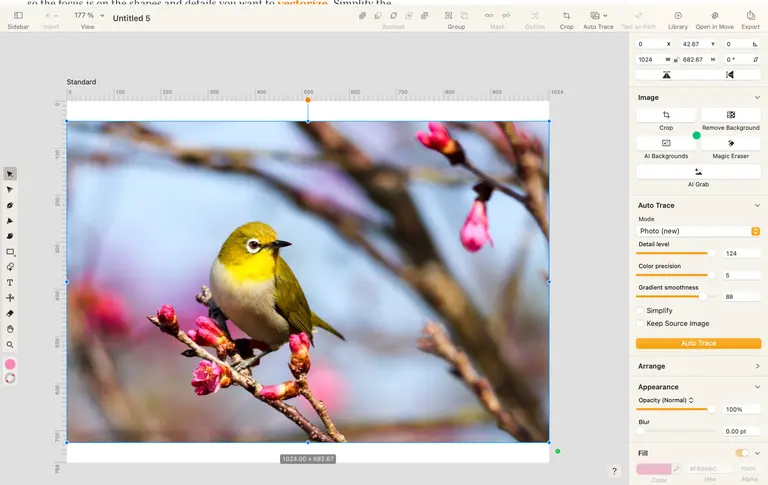Open the Auto Trace Mode dropdown
Viewport: 768px width, 485px height.
pos(698,231)
